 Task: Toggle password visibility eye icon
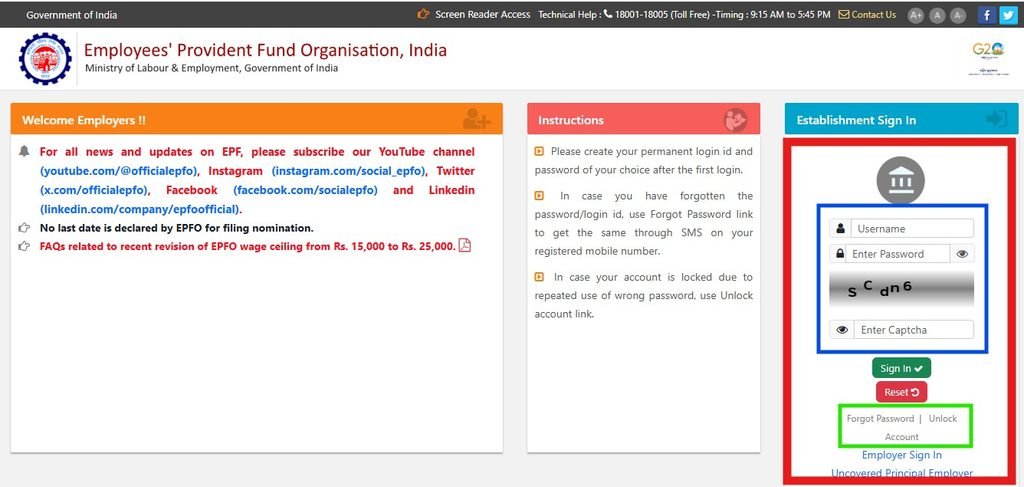coord(962,254)
